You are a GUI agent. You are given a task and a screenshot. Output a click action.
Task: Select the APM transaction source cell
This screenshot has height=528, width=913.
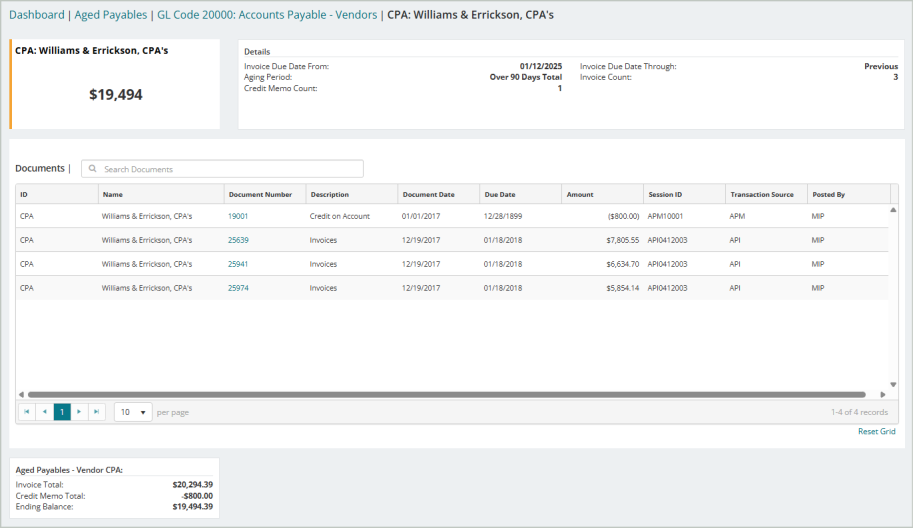[x=766, y=216]
